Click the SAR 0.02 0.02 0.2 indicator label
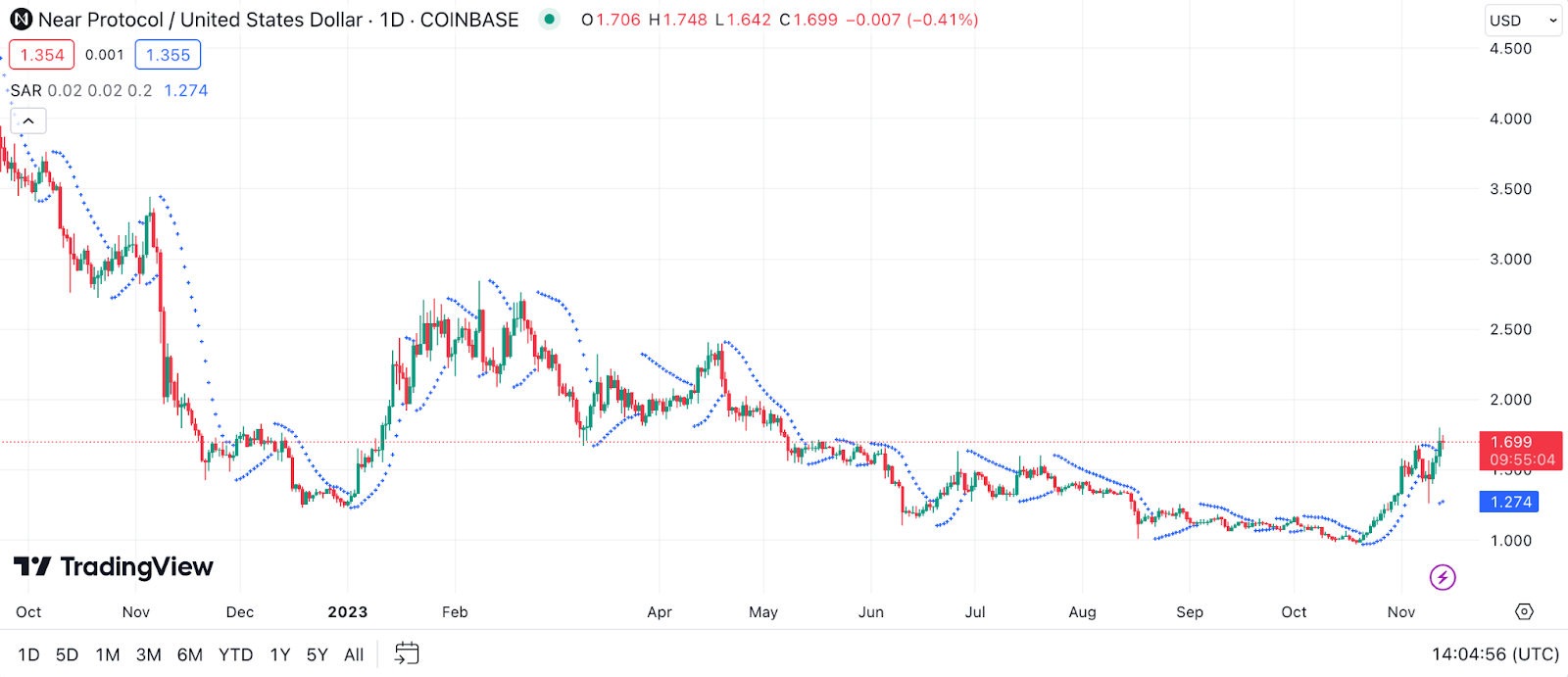The width and height of the screenshot is (1568, 677). click(x=81, y=90)
